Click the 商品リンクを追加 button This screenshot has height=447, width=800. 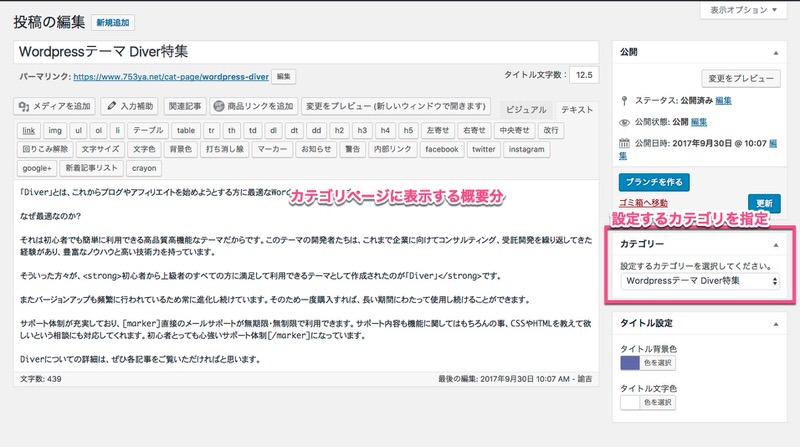(253, 106)
